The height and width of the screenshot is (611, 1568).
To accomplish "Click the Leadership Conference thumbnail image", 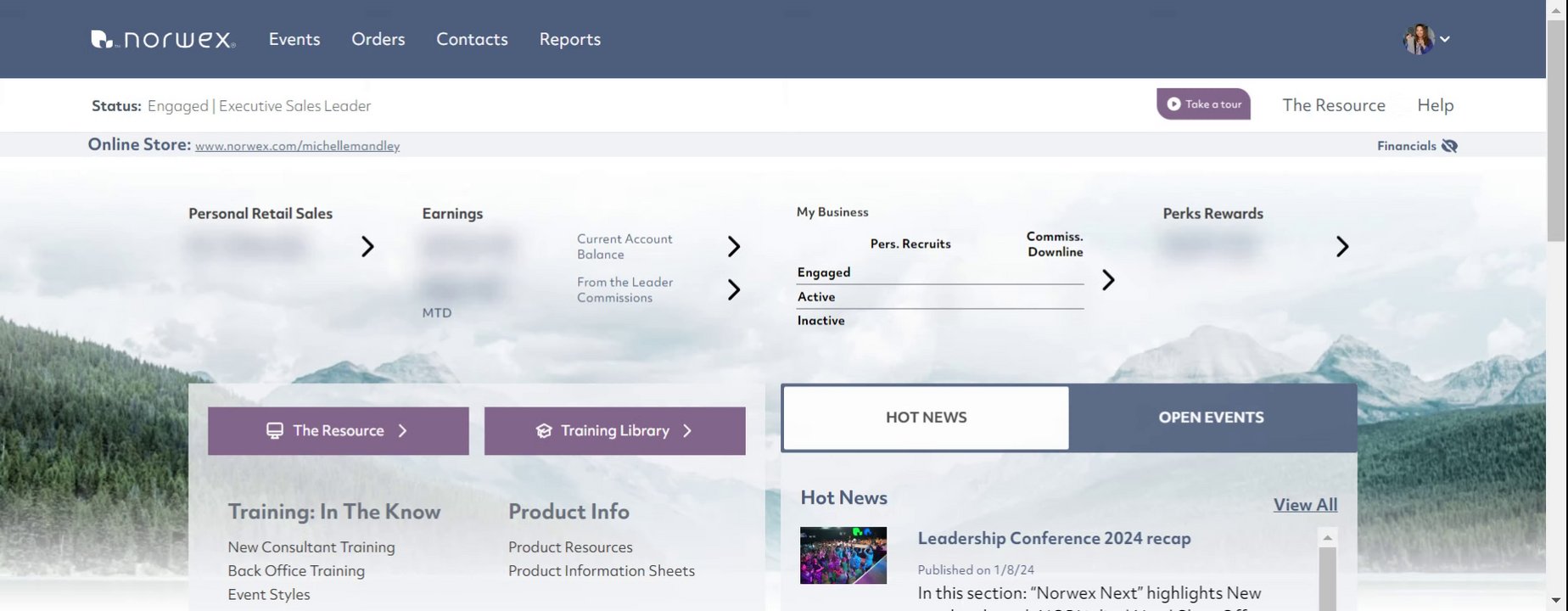I will tap(843, 556).
